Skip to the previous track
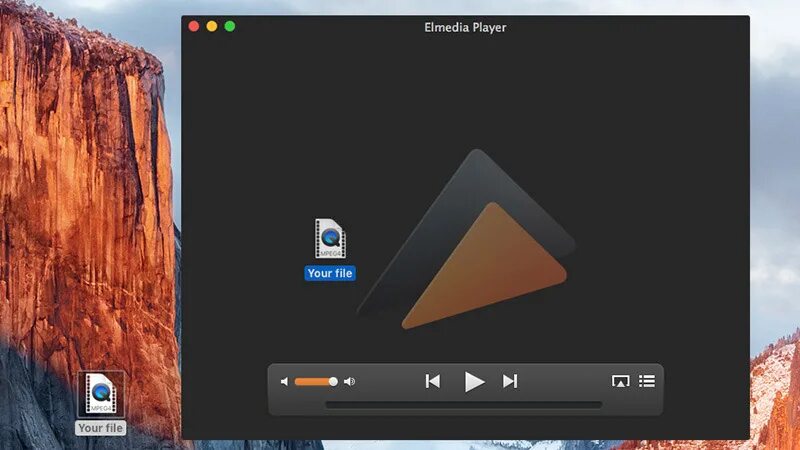The width and height of the screenshot is (800, 450). point(433,381)
